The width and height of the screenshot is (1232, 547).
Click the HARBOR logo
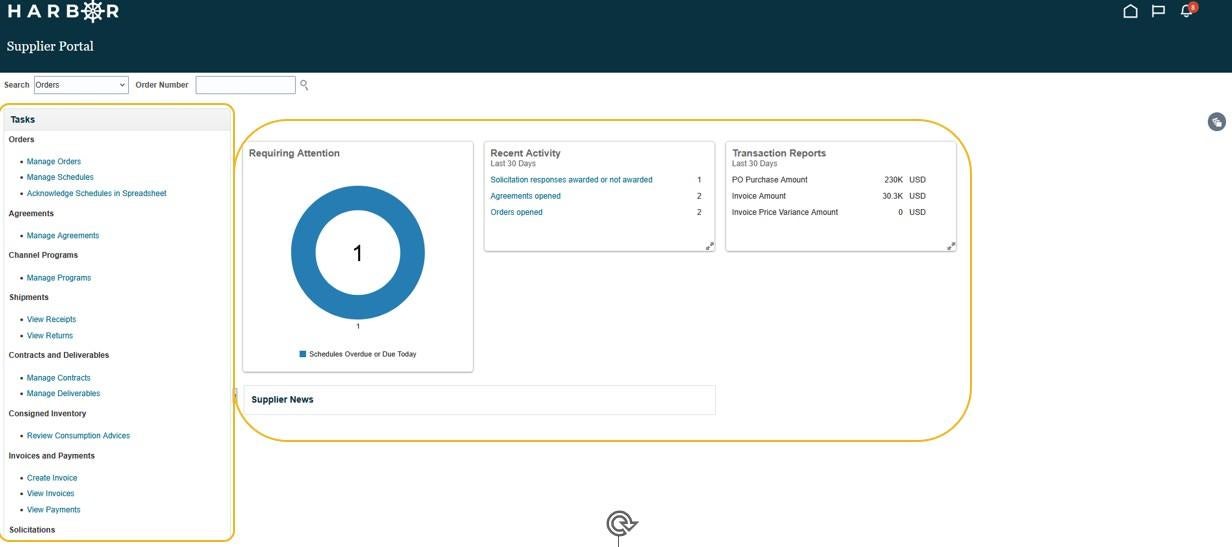[63, 12]
